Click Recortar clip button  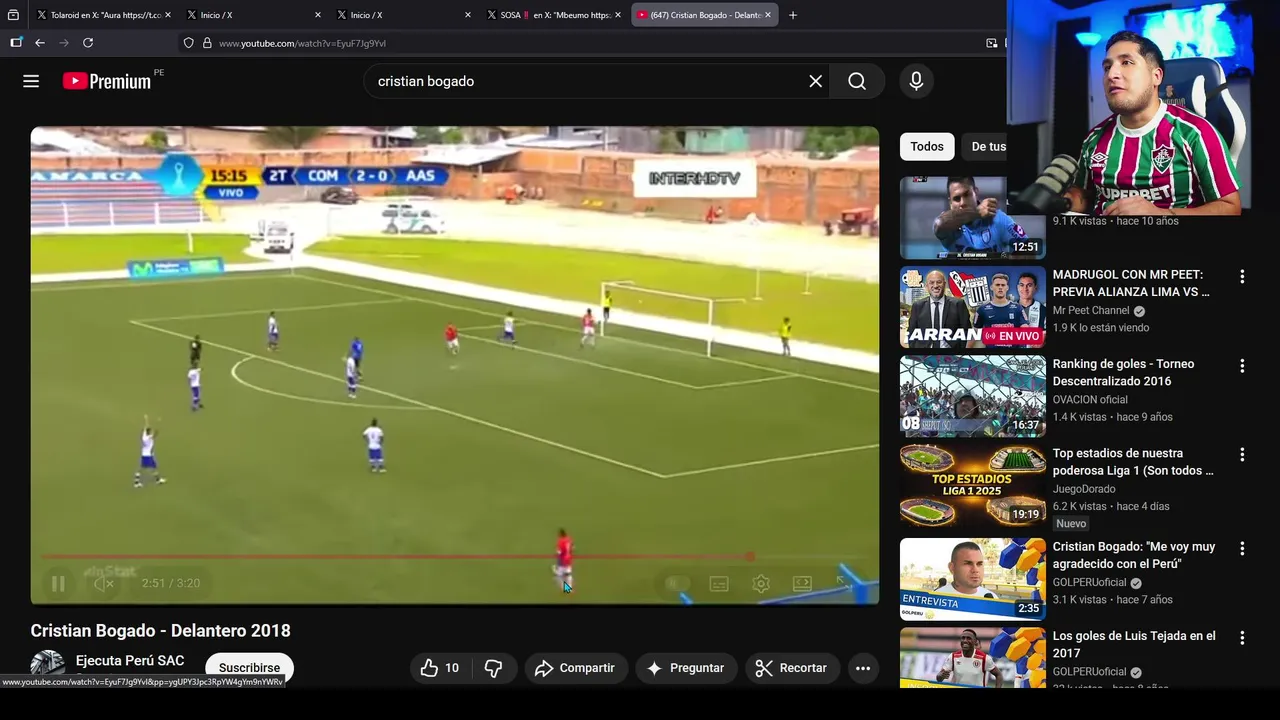(x=791, y=668)
